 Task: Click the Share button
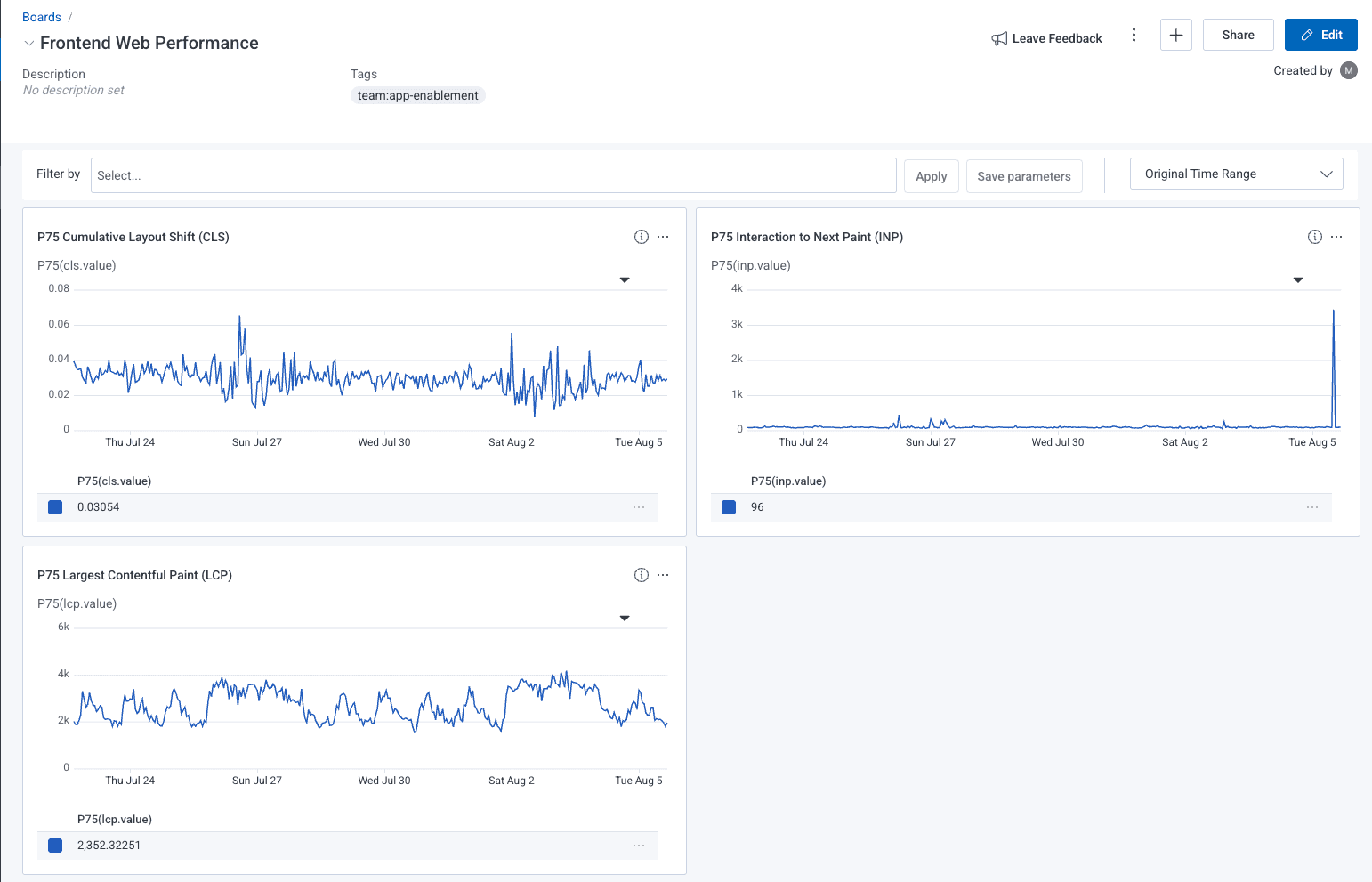coord(1238,35)
